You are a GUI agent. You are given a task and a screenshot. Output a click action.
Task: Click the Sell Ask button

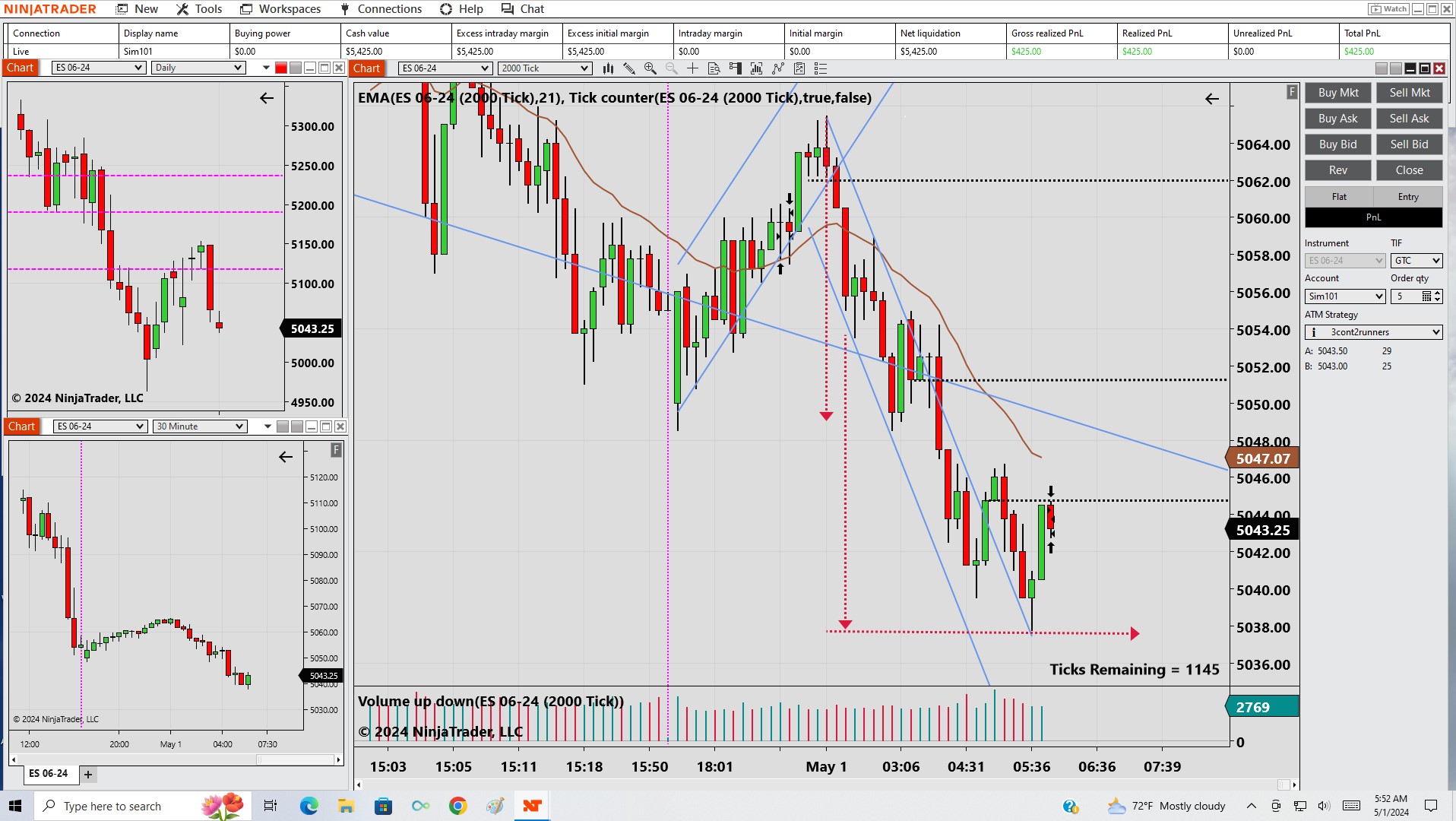tap(1410, 119)
